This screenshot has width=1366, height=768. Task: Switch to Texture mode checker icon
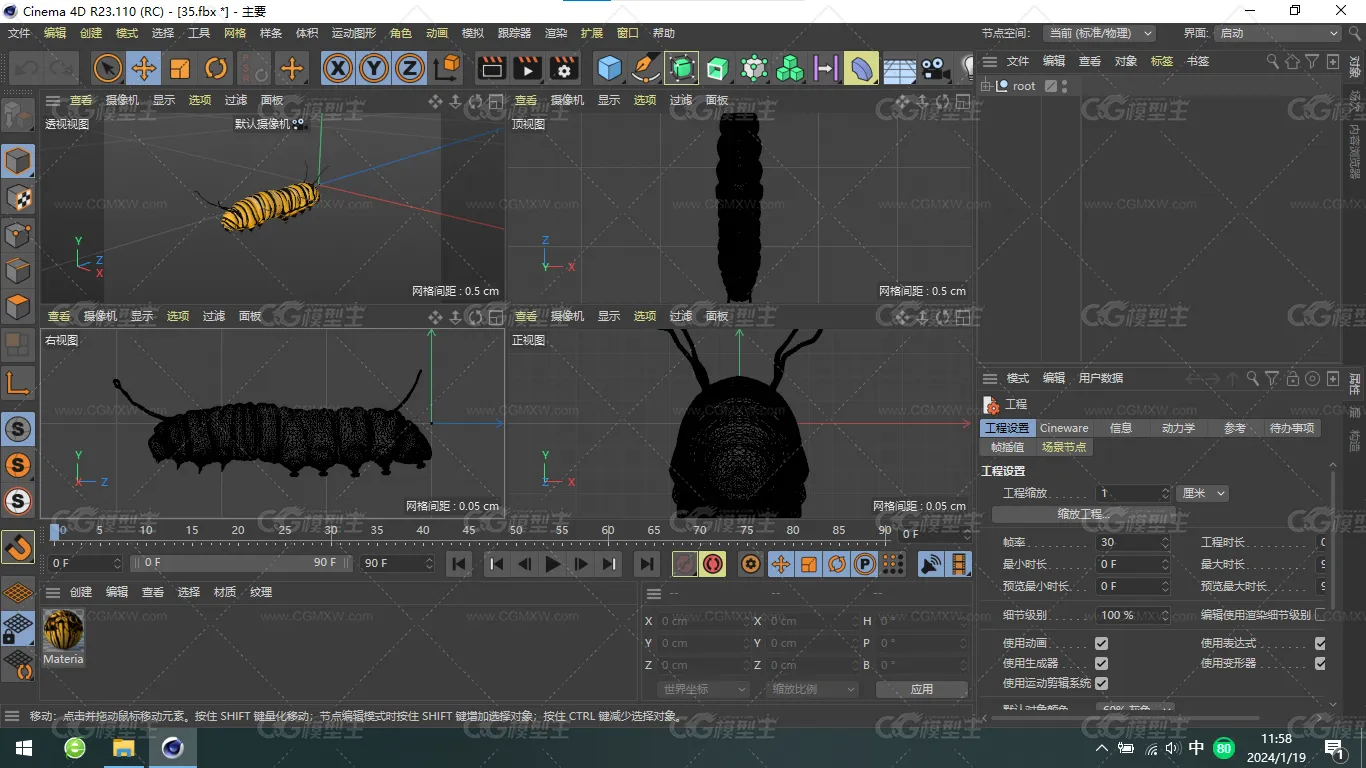pos(18,197)
